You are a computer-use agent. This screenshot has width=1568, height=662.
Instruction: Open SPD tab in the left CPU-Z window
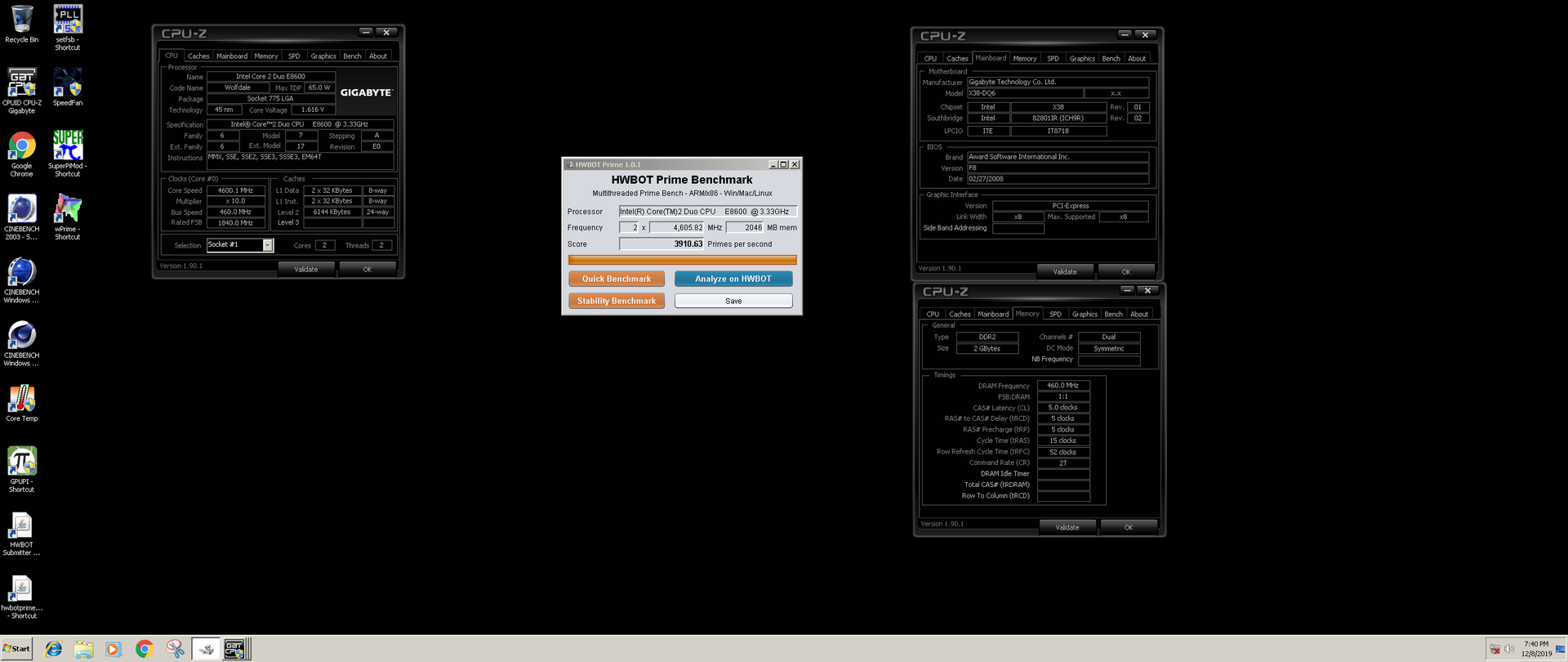pos(294,56)
